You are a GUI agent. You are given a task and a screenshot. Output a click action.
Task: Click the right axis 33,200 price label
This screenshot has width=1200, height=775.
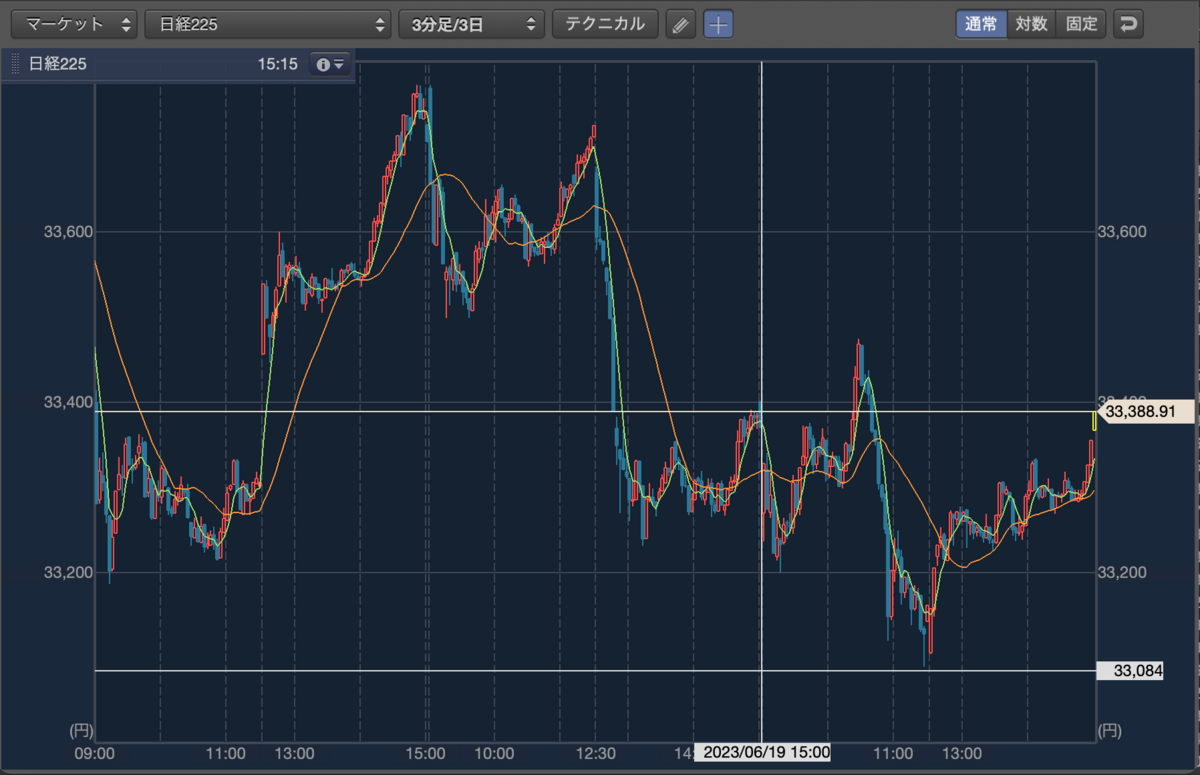(1122, 573)
